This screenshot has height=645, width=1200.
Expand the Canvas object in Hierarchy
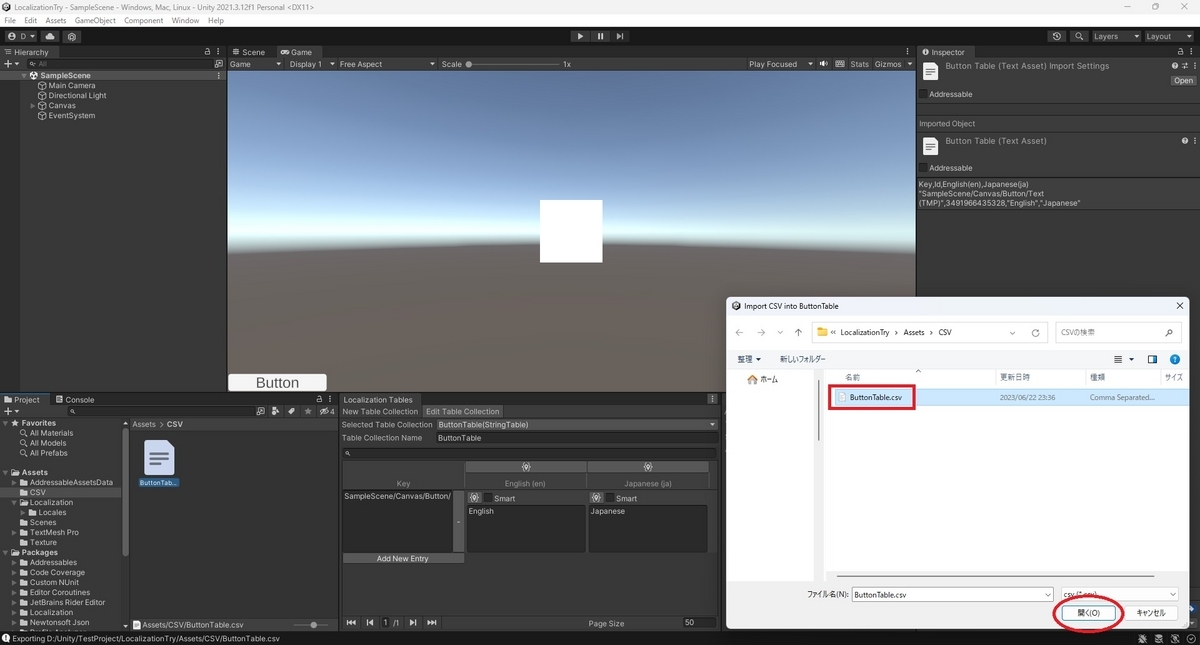coord(32,105)
